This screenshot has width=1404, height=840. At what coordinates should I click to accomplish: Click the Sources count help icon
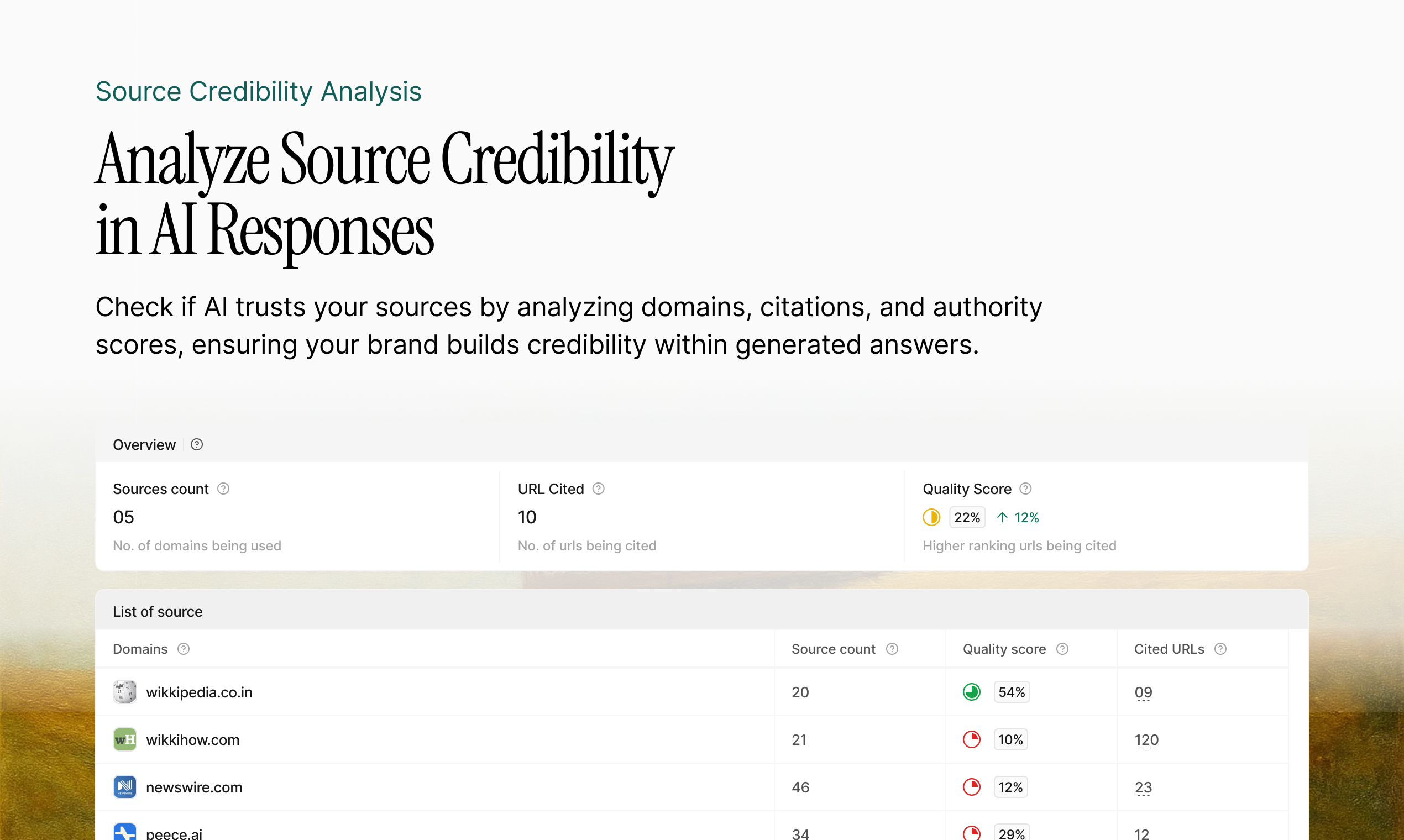224,489
